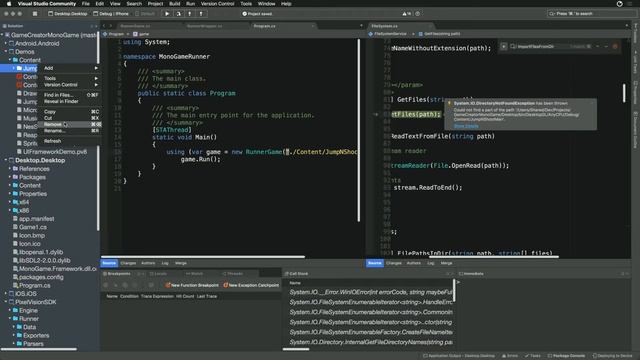This screenshot has height=360, width=640.
Task: Click the navigate back arrow above the editor tabs
Action: pyautogui.click(x=104, y=26)
